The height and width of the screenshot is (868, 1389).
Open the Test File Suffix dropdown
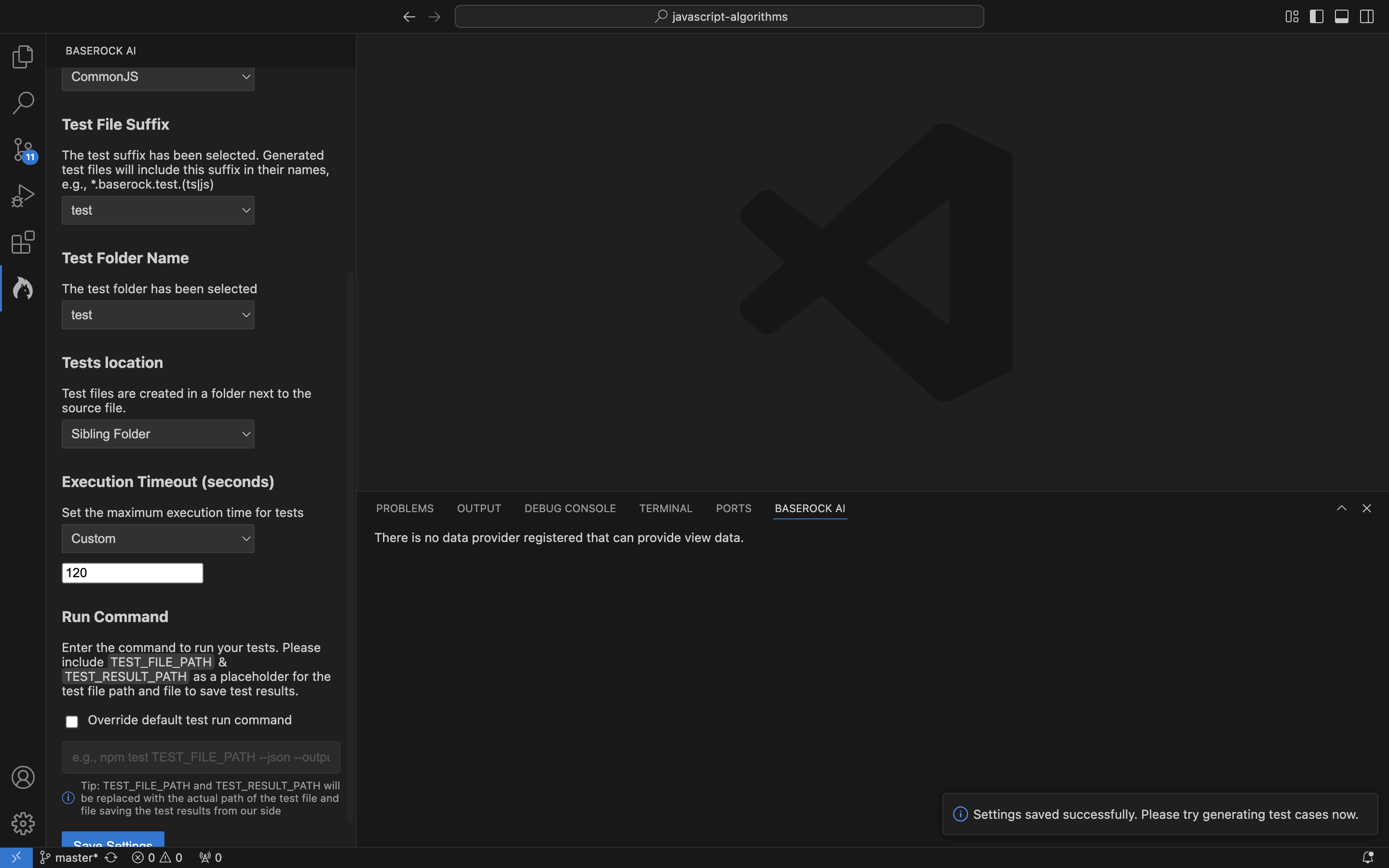pos(158,210)
